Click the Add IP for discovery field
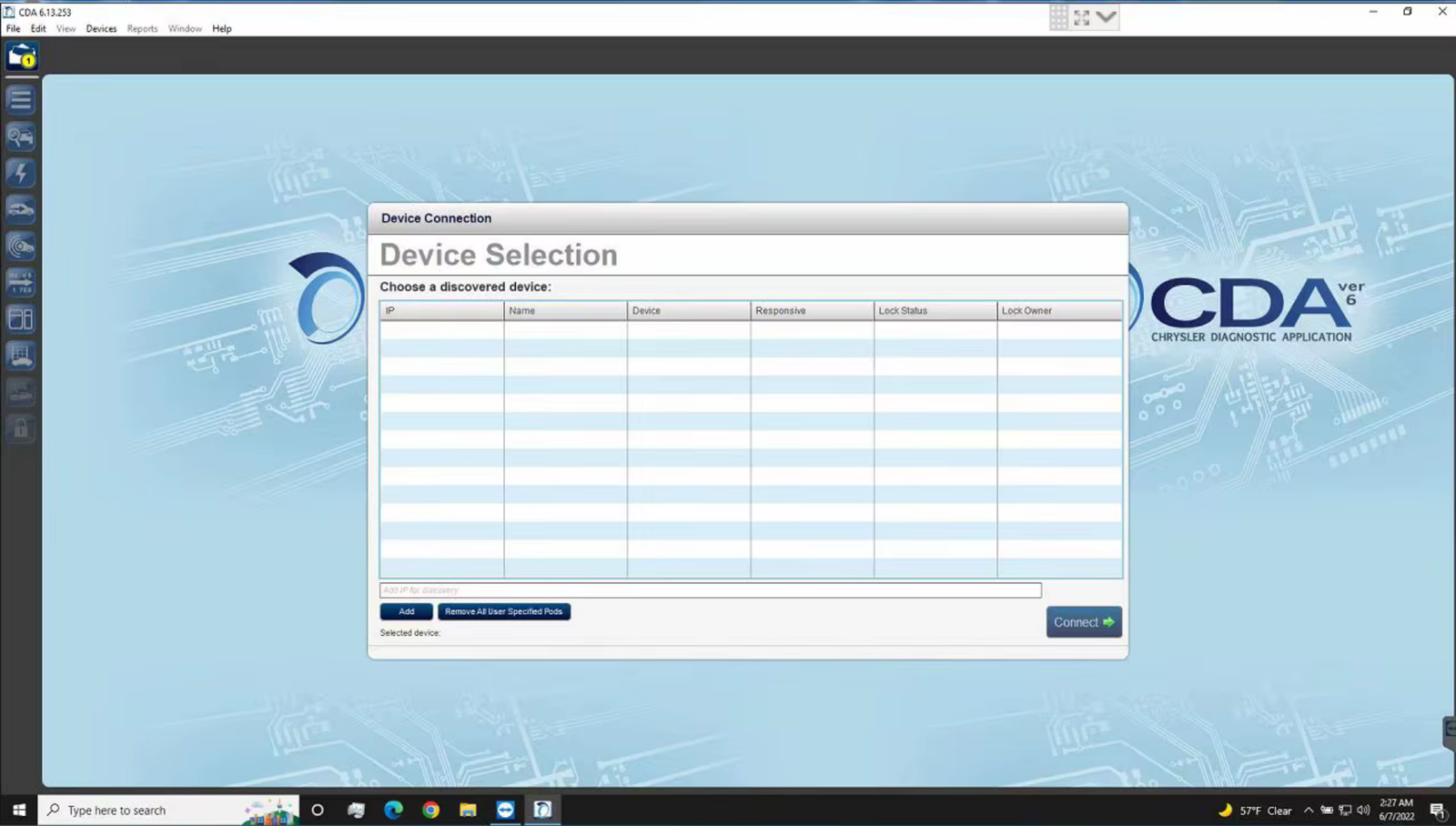This screenshot has width=1456, height=826. [x=710, y=589]
